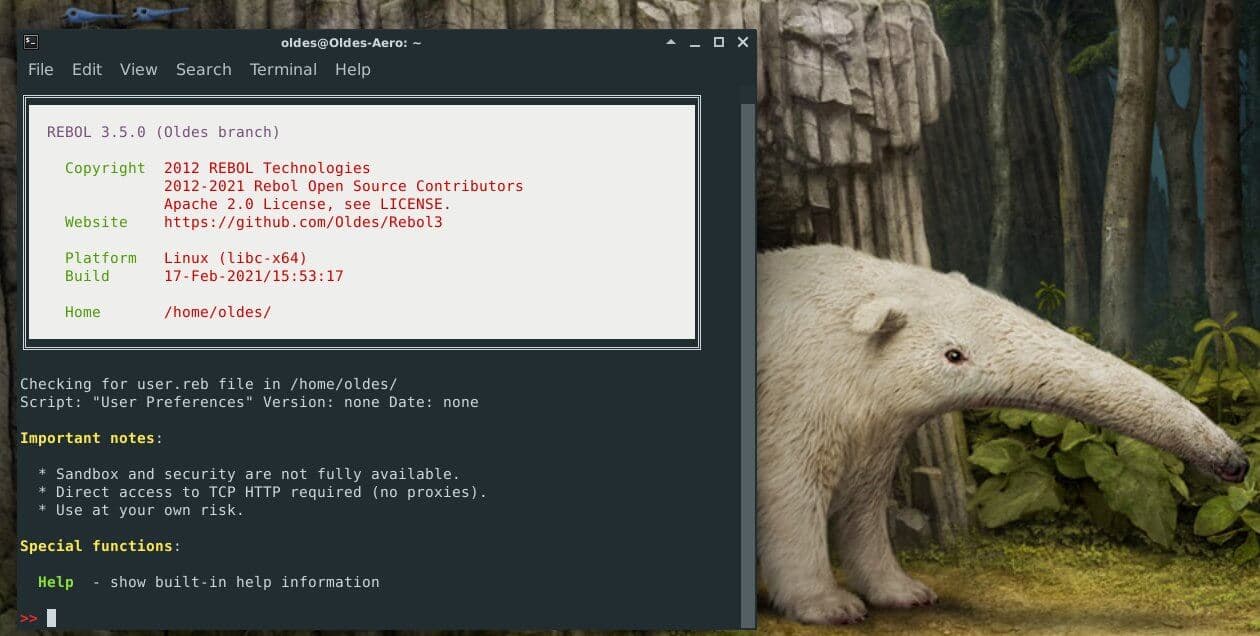The image size is (1260, 636).
Task: Click the cursor at the >> prompt
Action: coord(51,618)
